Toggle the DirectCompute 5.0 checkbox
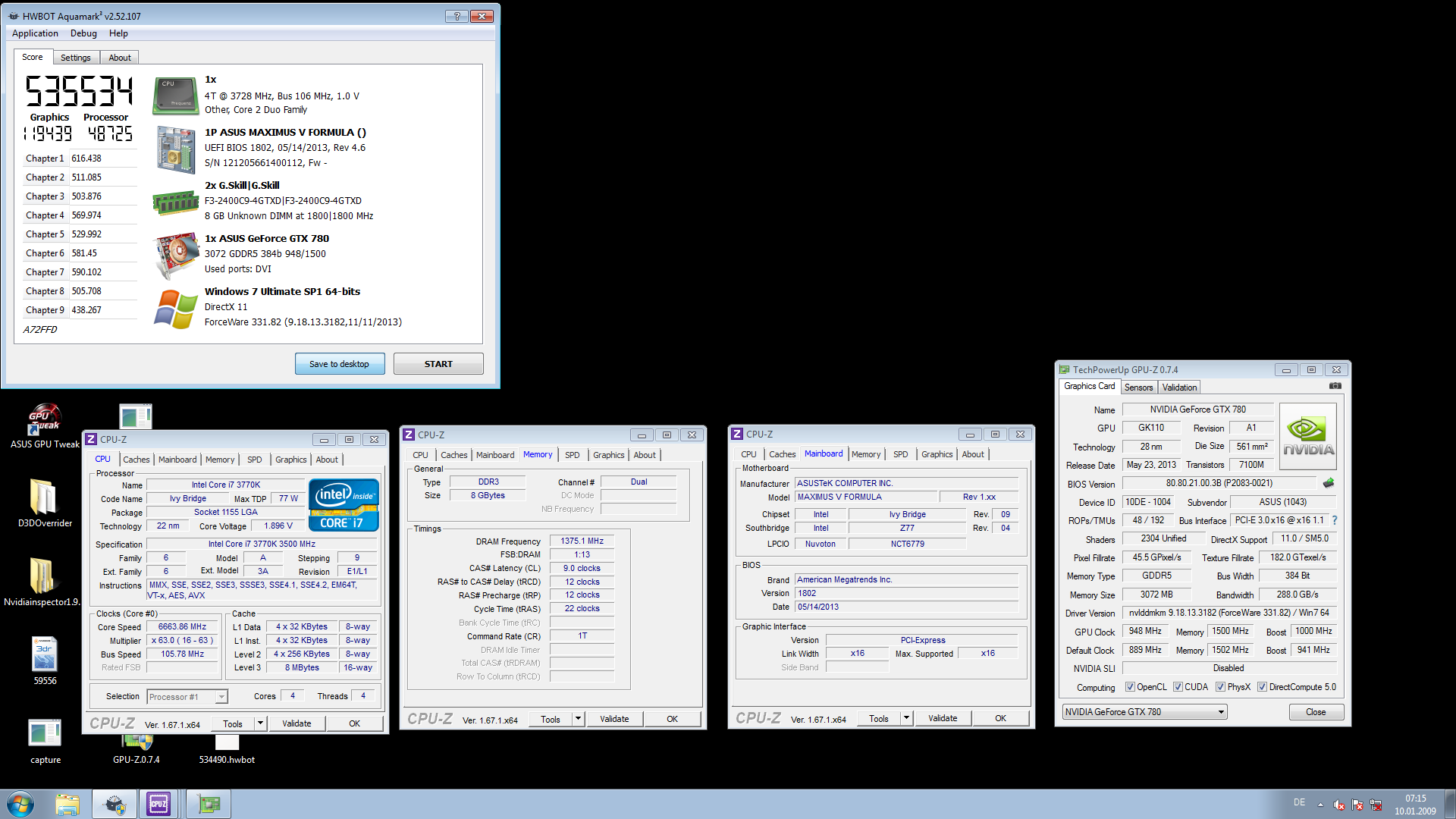Viewport: 1456px width, 819px height. 1262,687
